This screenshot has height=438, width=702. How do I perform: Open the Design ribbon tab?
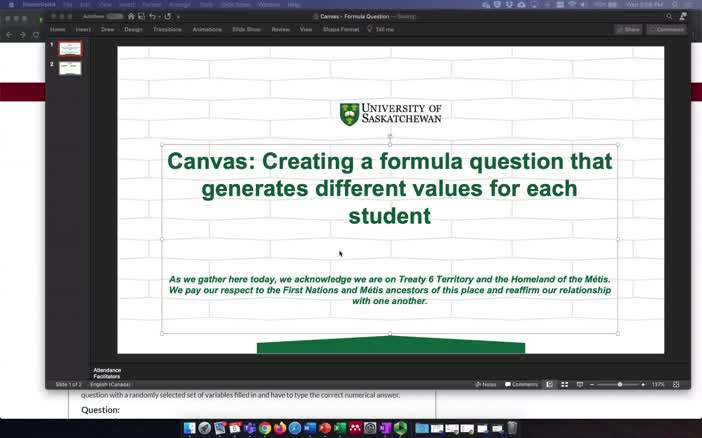pyautogui.click(x=133, y=30)
